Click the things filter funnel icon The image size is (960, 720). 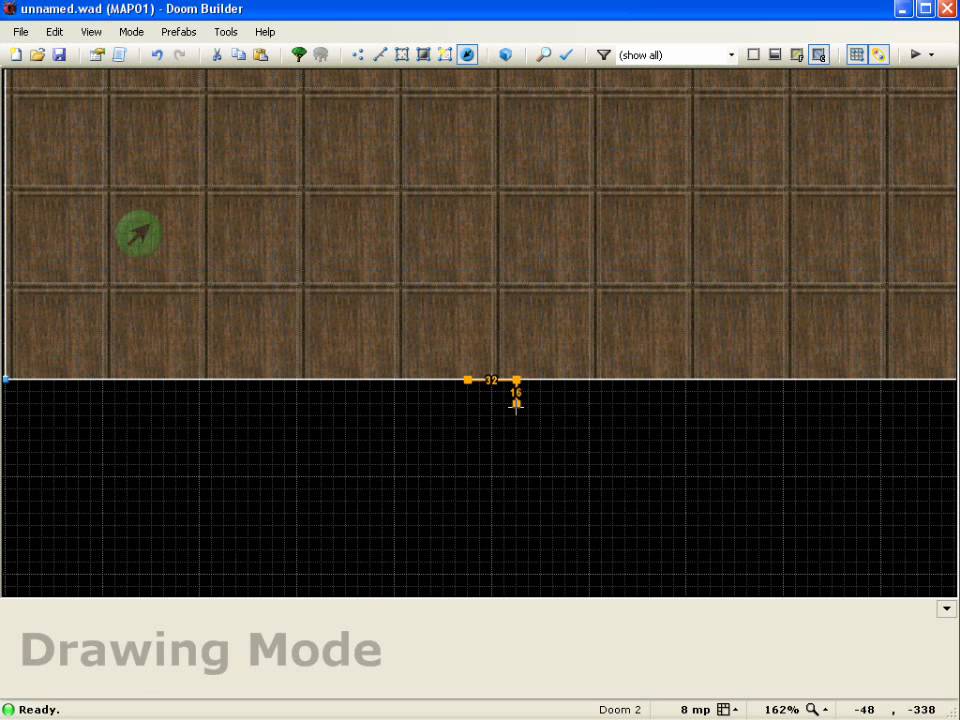tap(604, 54)
